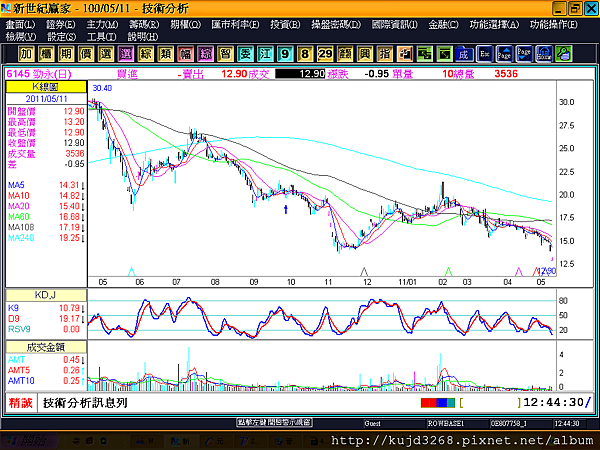This screenshot has width=600, height=450.
Task: Click the 類 category toolbar icon
Action: [x=165, y=54]
